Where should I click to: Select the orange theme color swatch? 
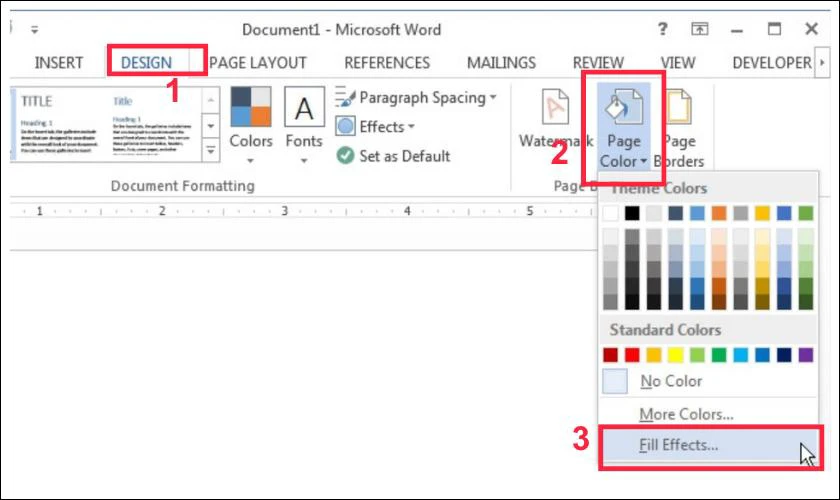[719, 213]
